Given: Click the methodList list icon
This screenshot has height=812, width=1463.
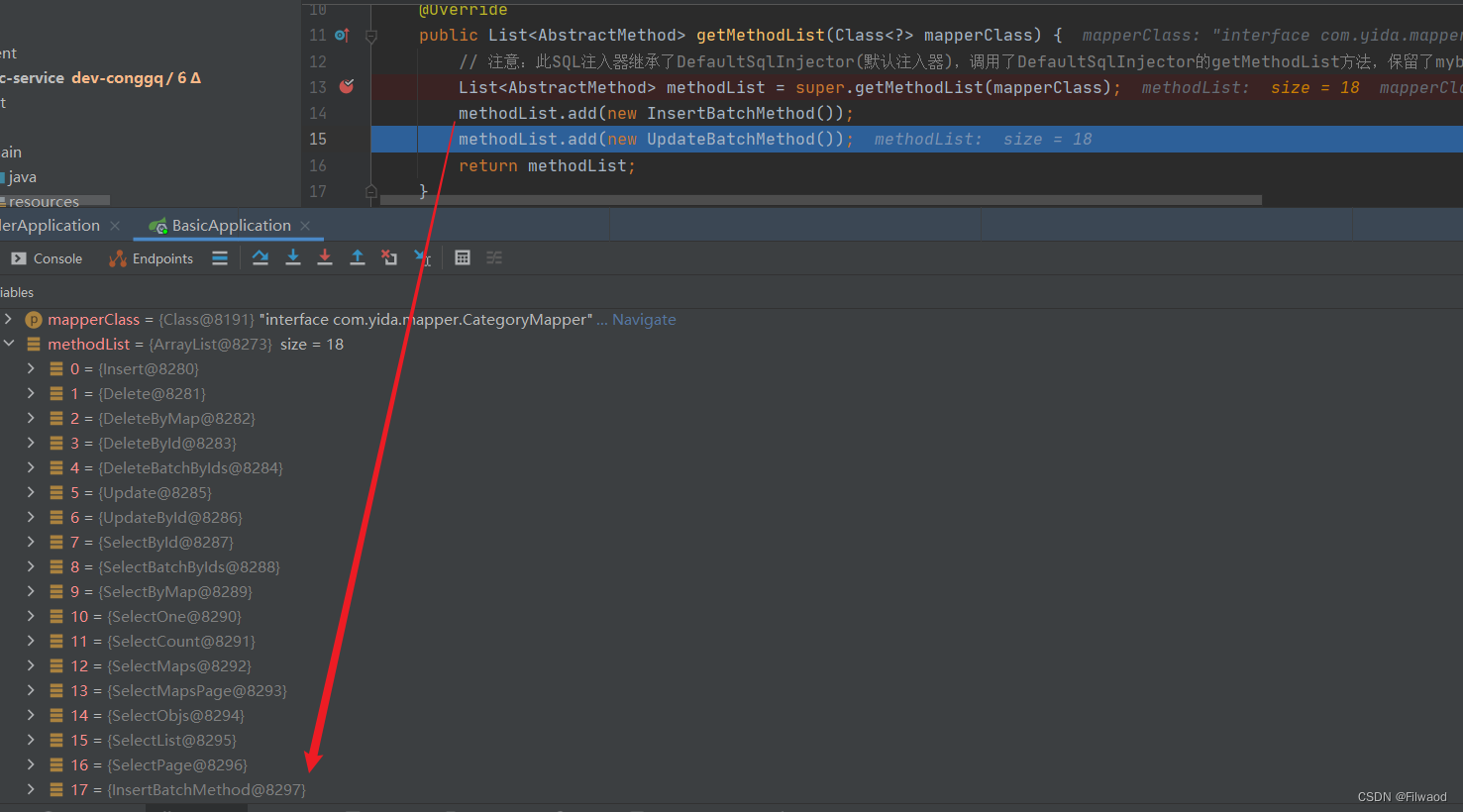Looking at the screenshot, I should click(34, 345).
